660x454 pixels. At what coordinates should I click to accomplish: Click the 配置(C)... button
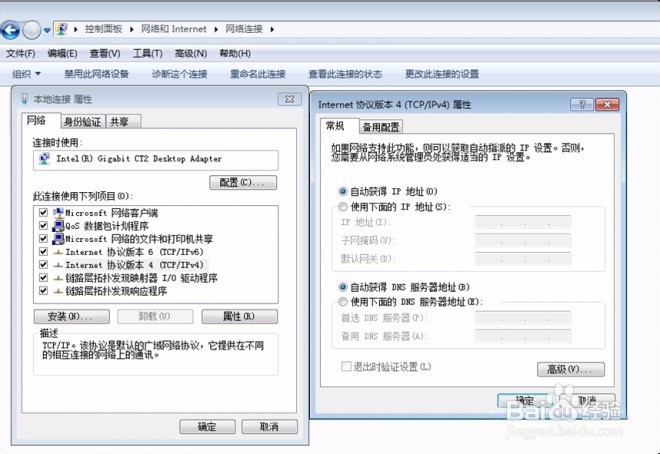[x=243, y=182]
